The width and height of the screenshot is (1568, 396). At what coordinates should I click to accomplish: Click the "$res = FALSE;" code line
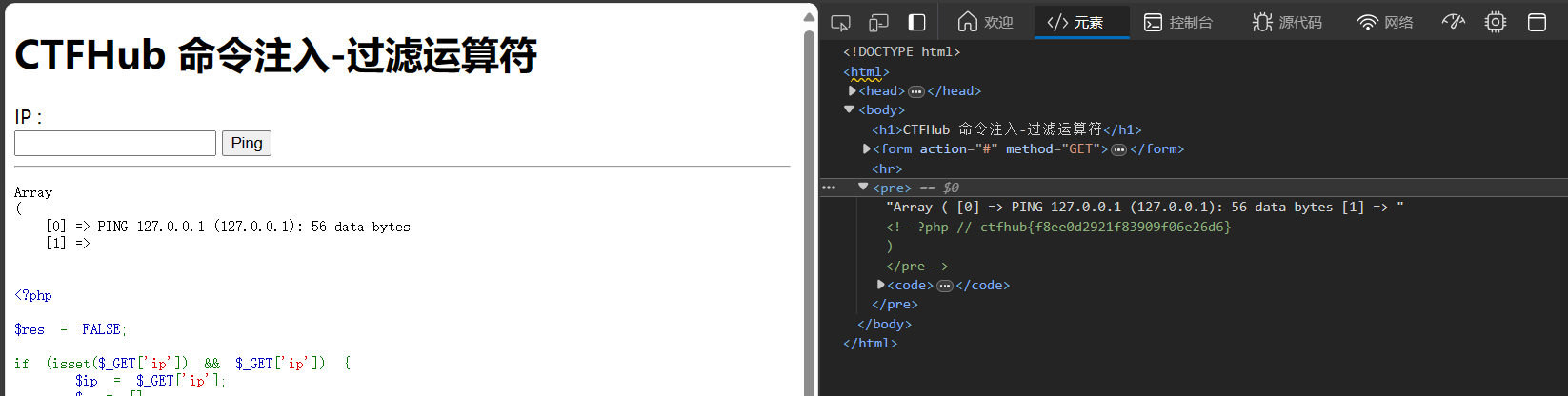click(70, 329)
